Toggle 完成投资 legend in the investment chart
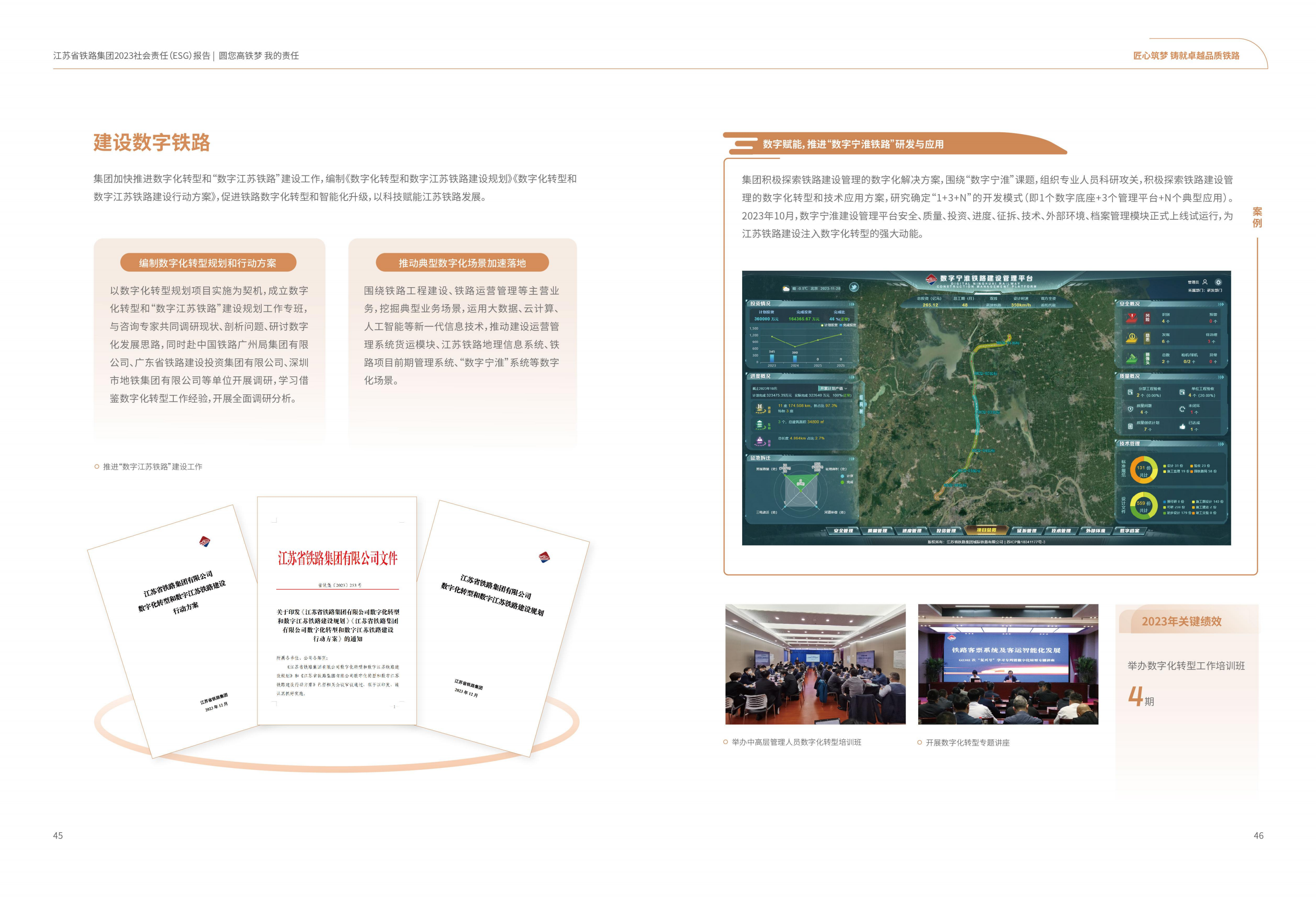The height and width of the screenshot is (899, 1316). pyautogui.click(x=848, y=325)
